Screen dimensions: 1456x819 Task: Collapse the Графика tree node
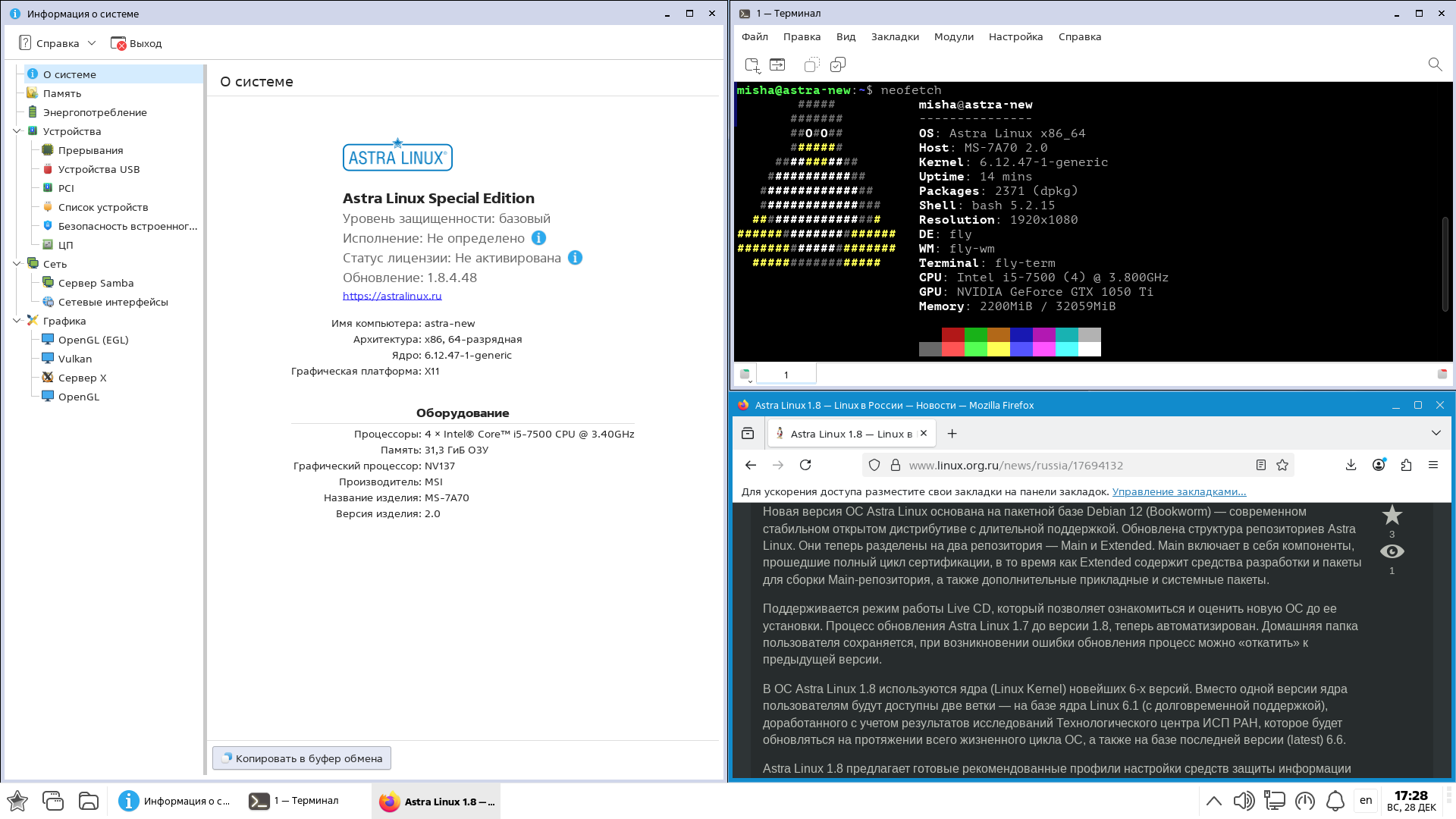coord(17,321)
